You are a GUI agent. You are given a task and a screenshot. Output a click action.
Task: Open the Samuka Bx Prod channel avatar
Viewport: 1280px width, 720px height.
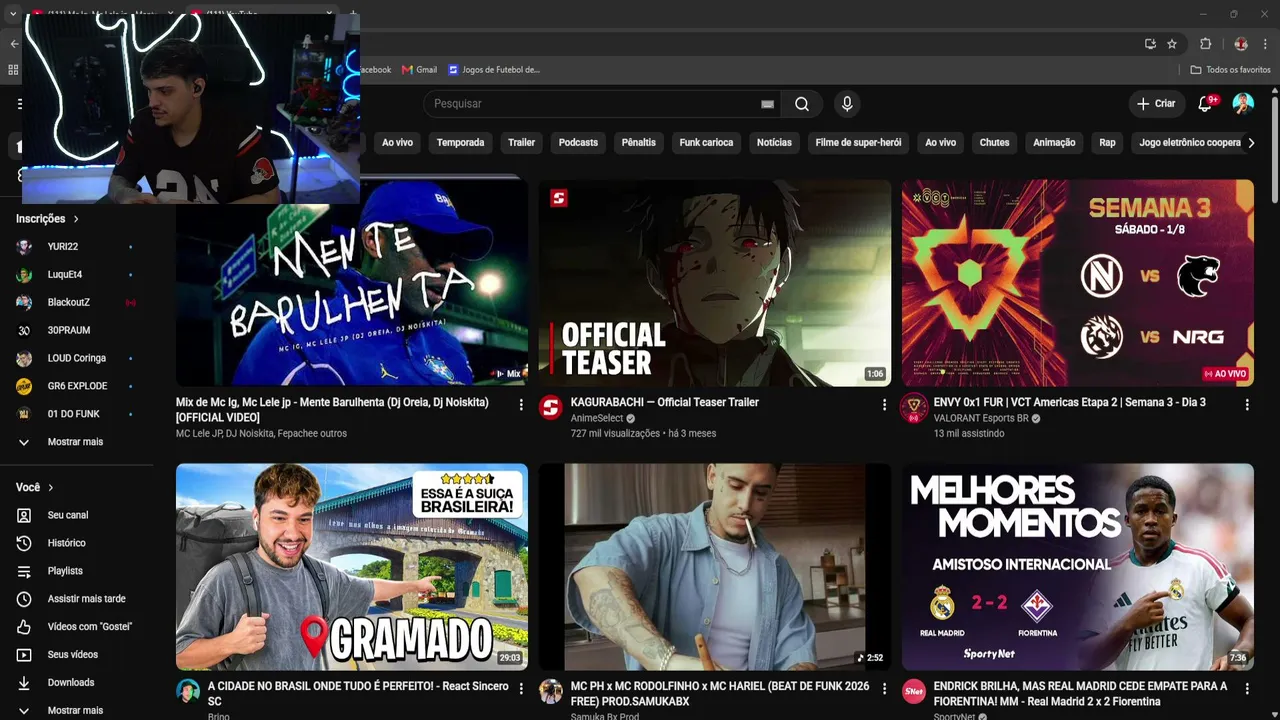551,691
